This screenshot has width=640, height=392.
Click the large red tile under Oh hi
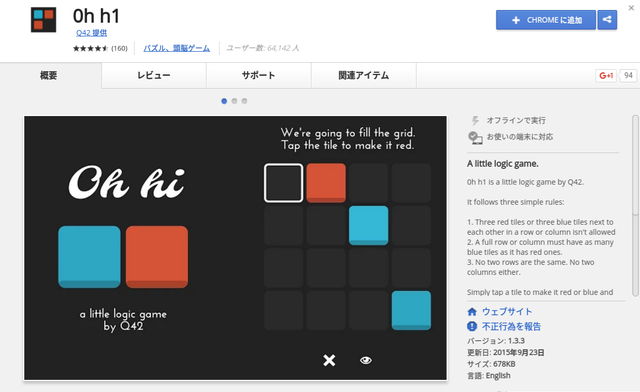[x=157, y=257]
